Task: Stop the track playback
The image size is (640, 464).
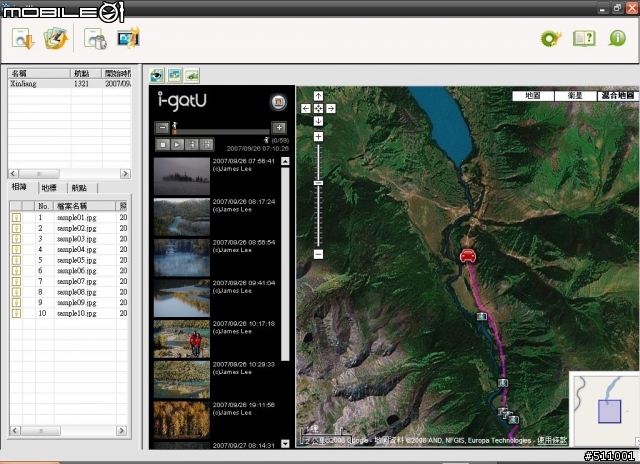Action: [162, 144]
